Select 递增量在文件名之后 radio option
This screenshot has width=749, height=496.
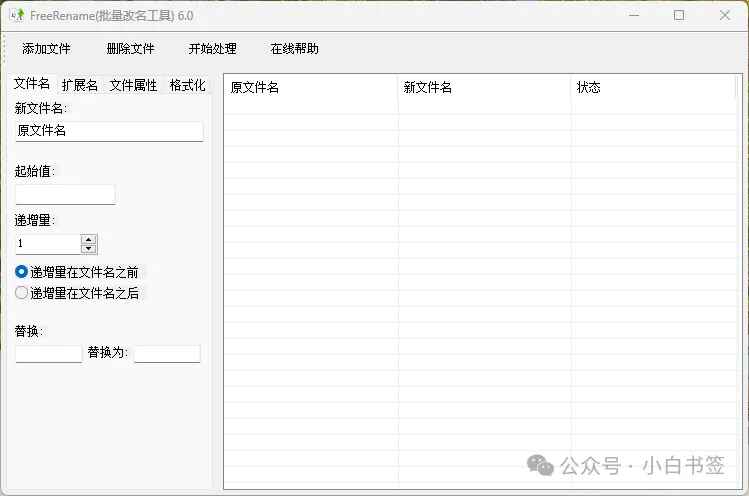[76, 293]
